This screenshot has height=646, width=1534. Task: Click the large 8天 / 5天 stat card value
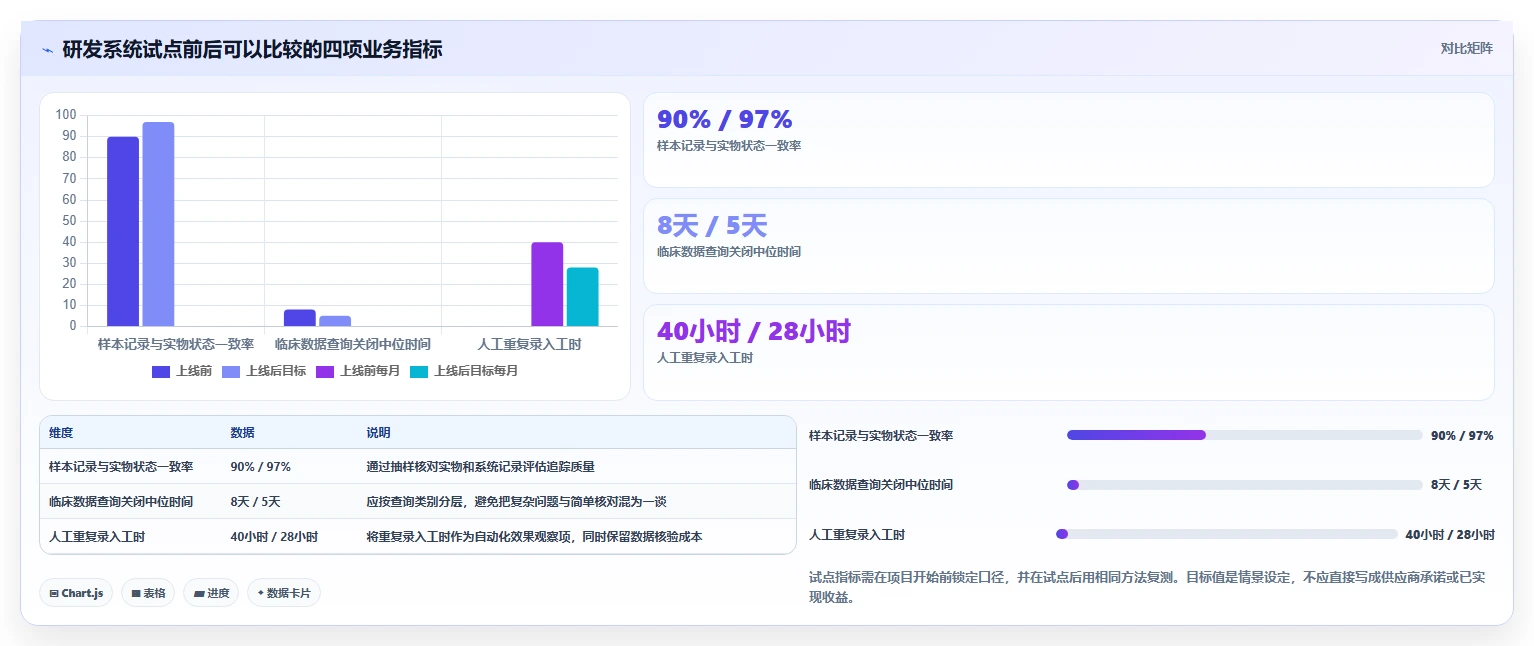pyautogui.click(x=712, y=226)
